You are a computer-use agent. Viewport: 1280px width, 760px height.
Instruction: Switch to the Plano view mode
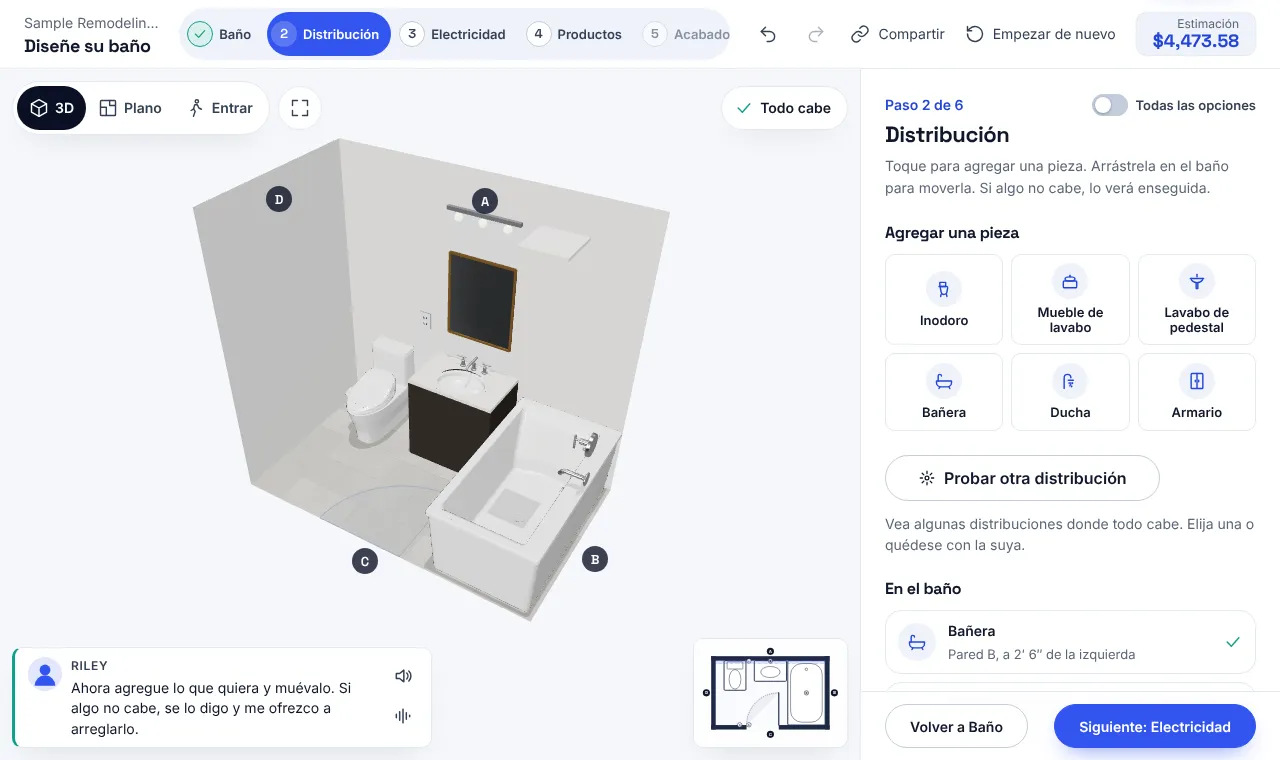pos(130,108)
